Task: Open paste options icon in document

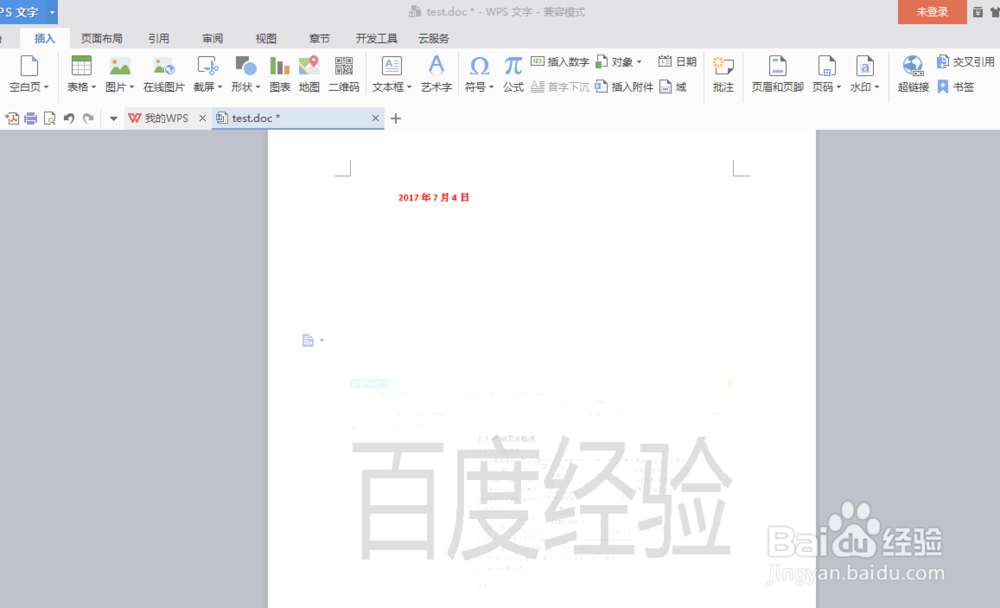Action: point(312,341)
